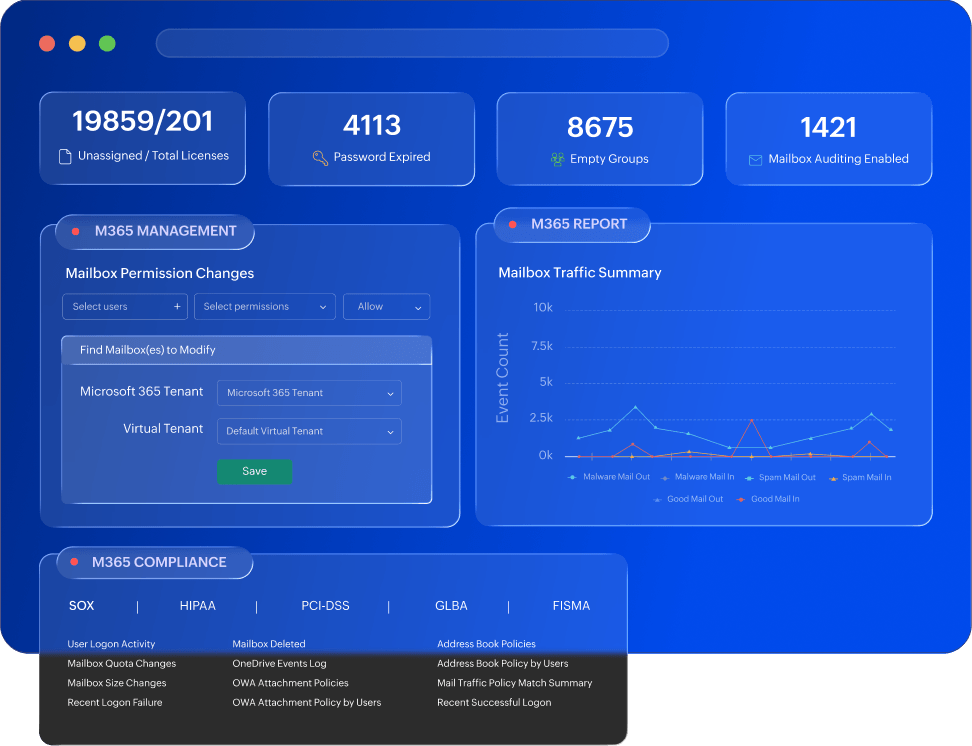The width and height of the screenshot is (972, 746).
Task: Switch to the SOX compliance tab
Action: point(81,606)
